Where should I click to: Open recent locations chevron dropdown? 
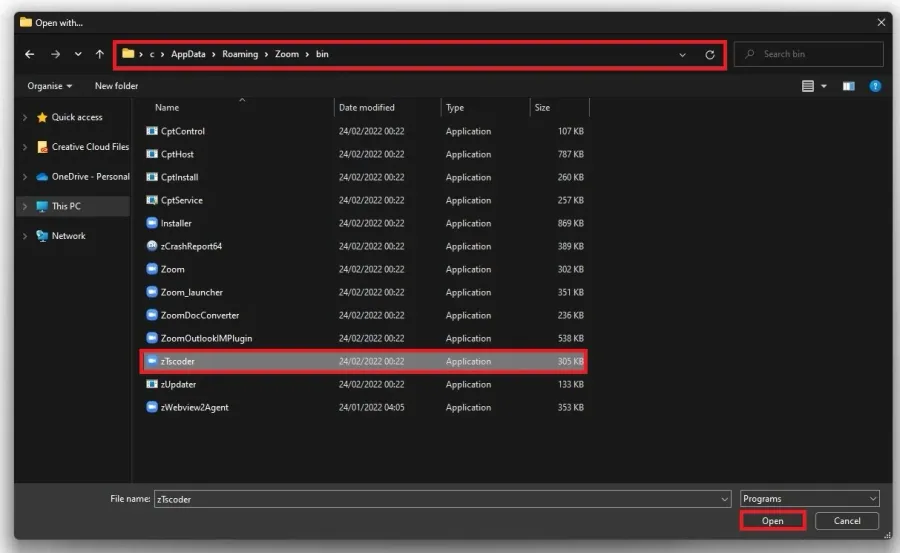(x=78, y=54)
